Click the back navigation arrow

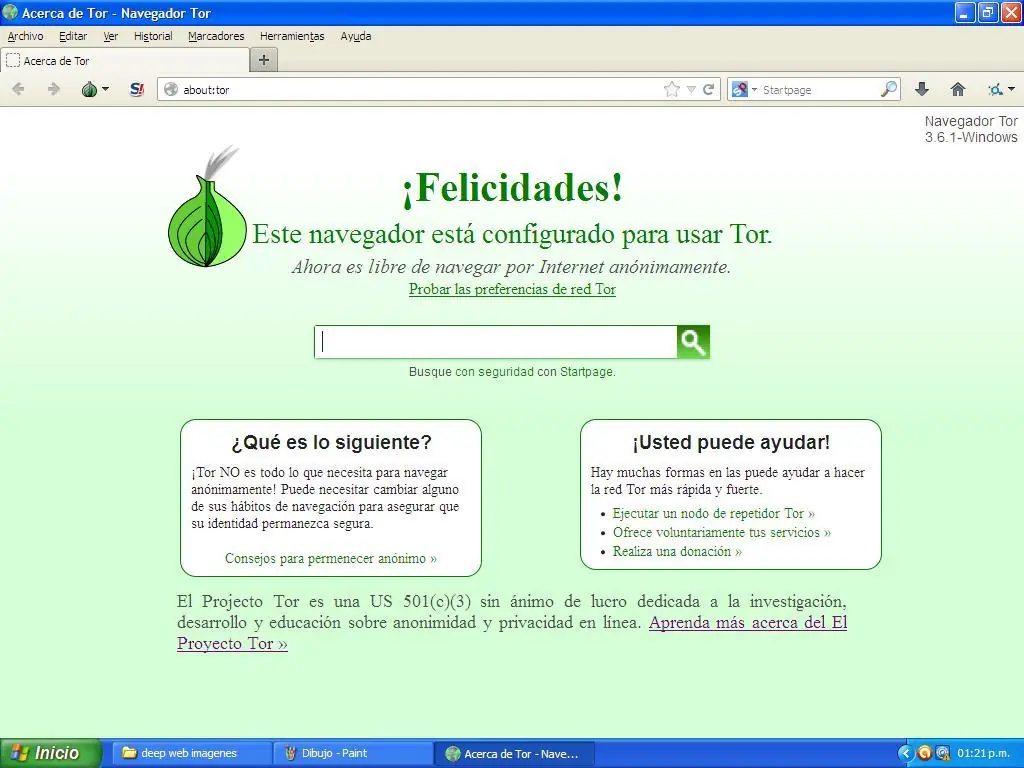pyautogui.click(x=18, y=89)
